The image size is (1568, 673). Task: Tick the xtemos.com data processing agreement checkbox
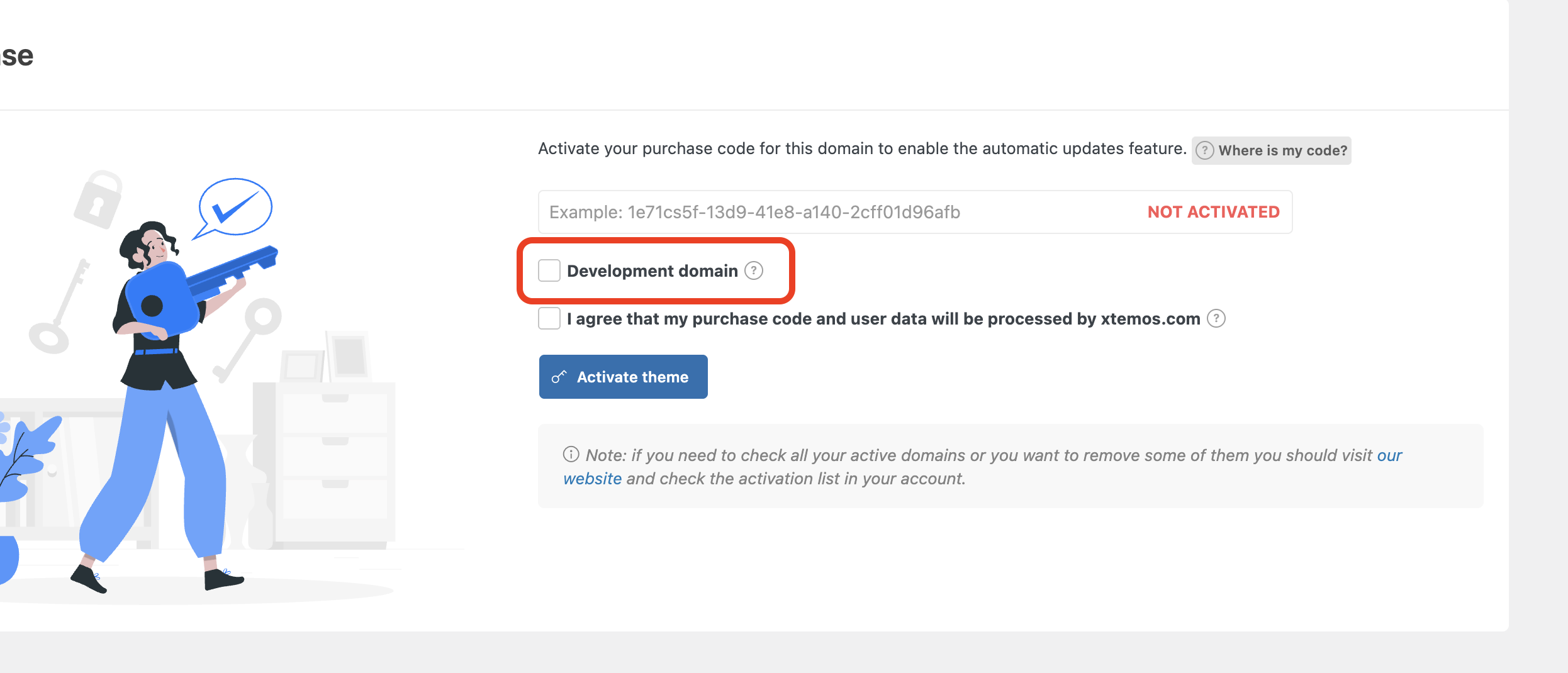(549, 318)
